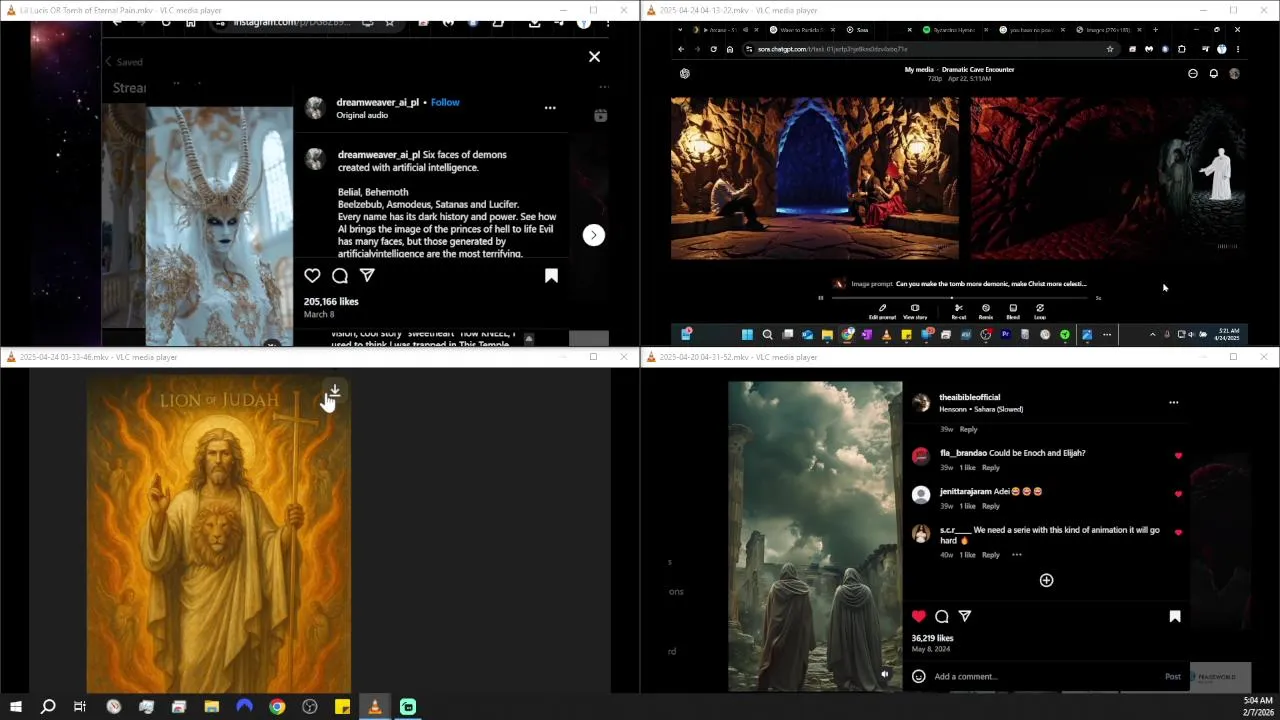Open taskbar search magnifier

click(47, 707)
